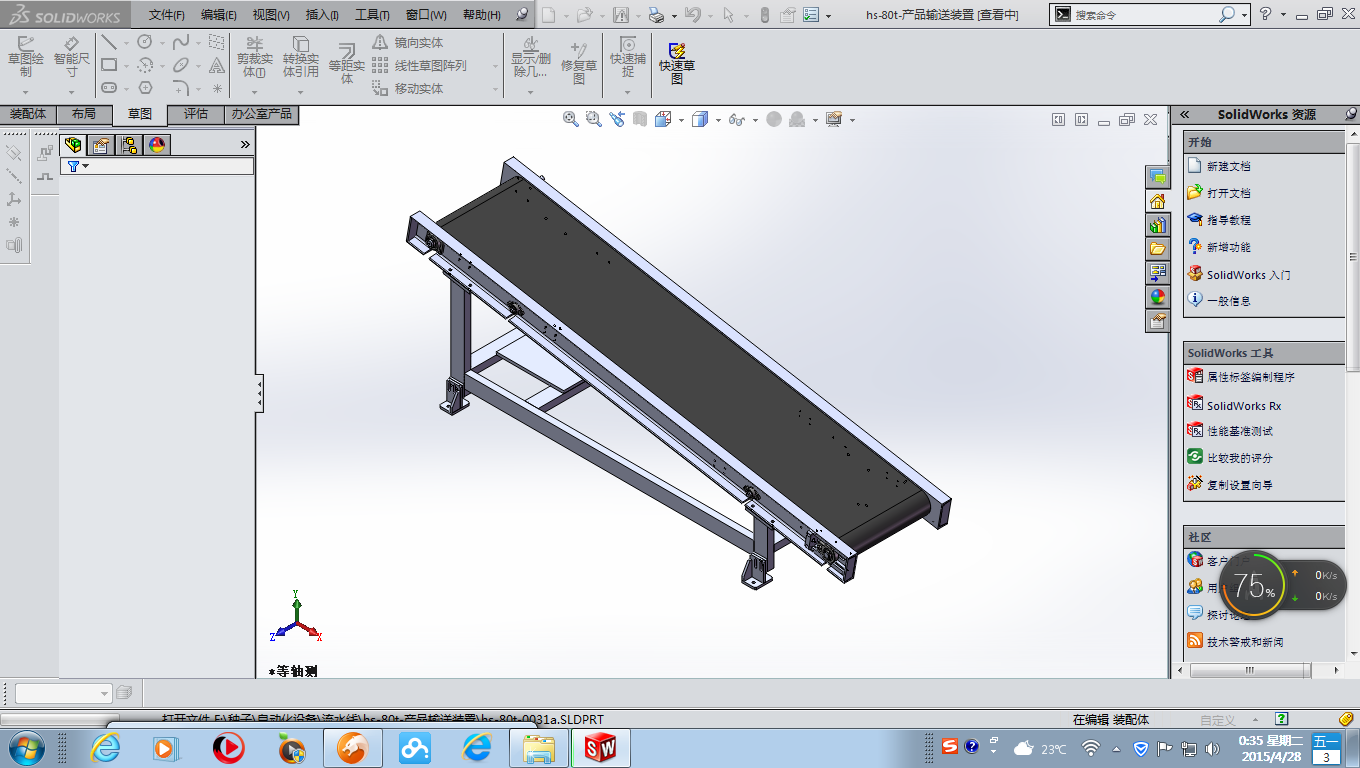Click the sketch Text (A) tool
Screen dimensions: 1360x768
coord(217,65)
